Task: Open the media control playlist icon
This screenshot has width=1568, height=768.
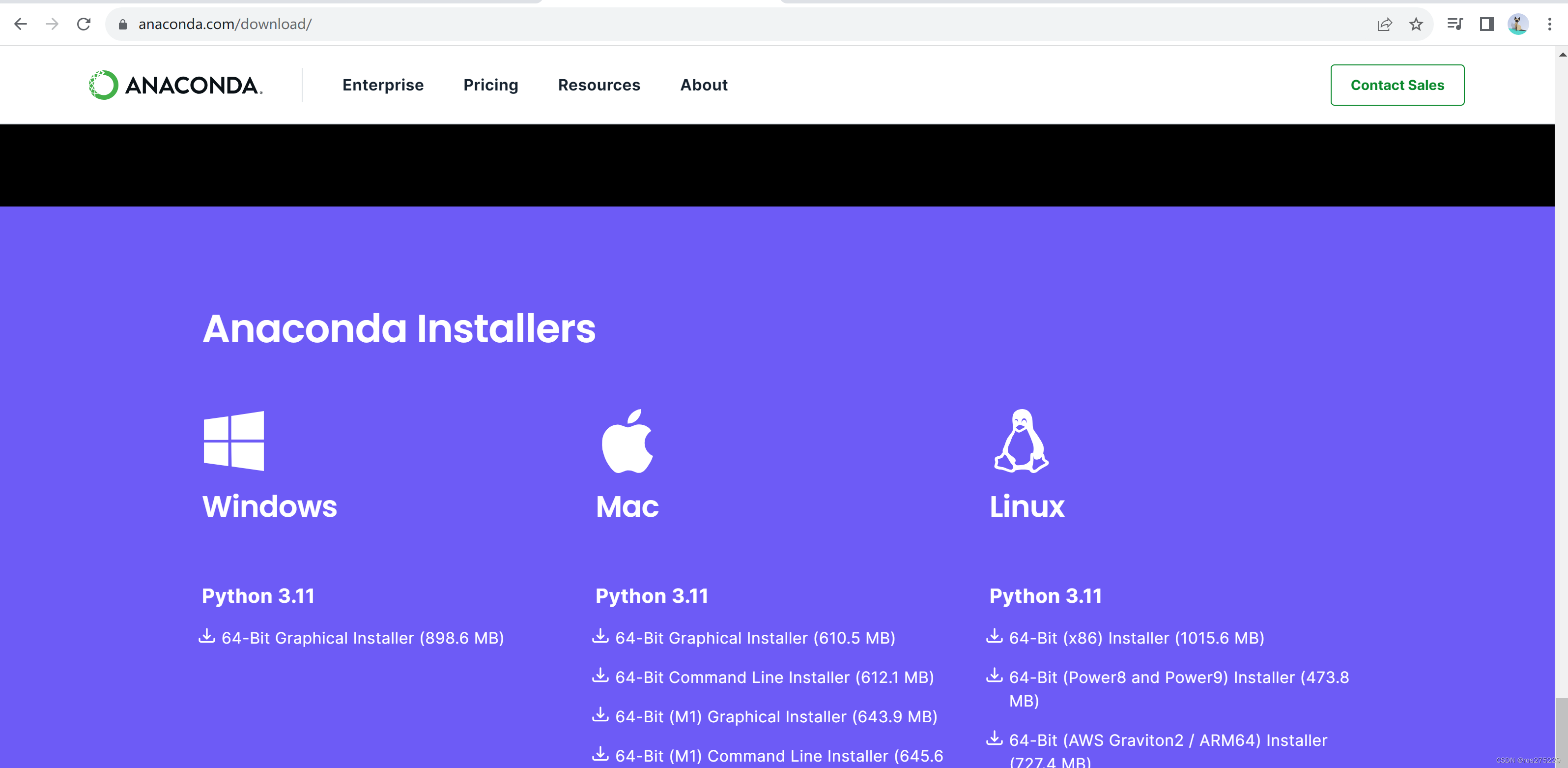Action: (1455, 25)
